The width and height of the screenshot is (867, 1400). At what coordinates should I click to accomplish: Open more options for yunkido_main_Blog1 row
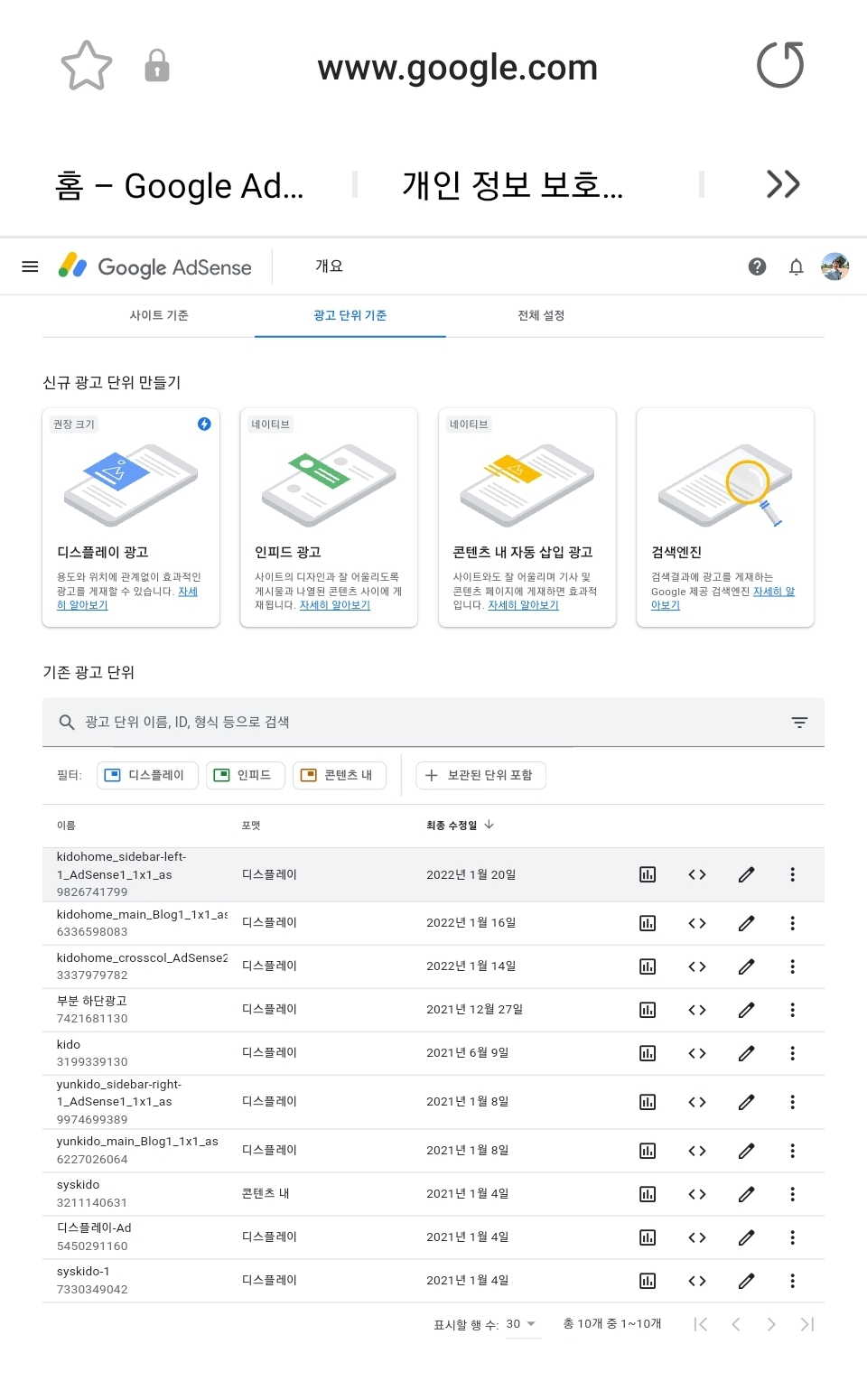[793, 1151]
